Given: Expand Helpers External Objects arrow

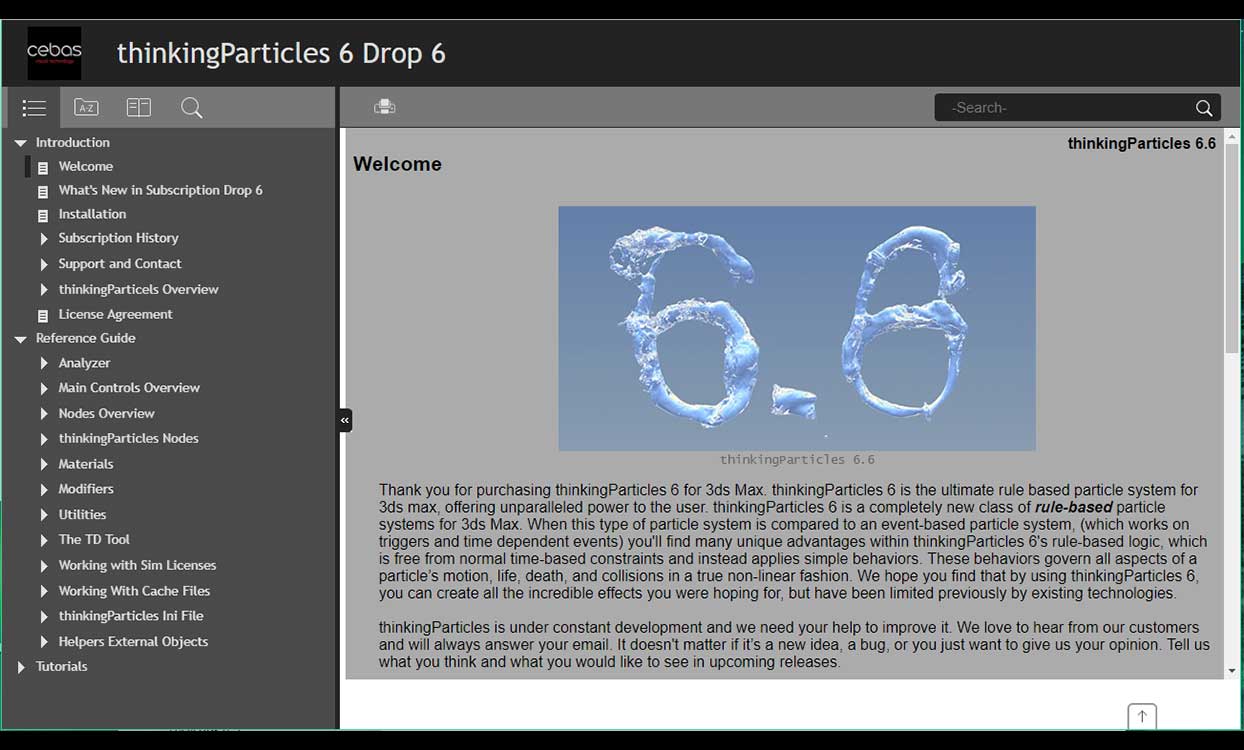Looking at the screenshot, I should [44, 642].
